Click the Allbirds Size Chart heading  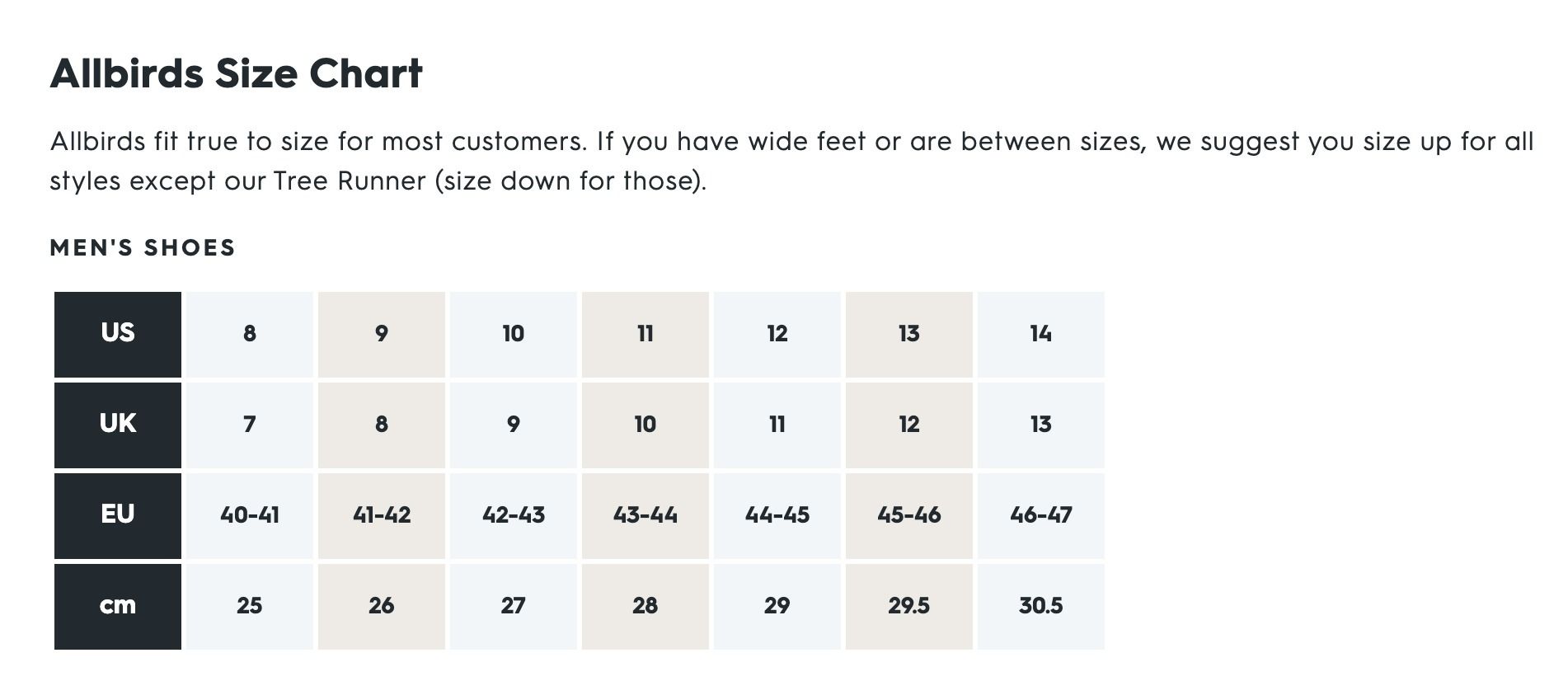click(237, 73)
